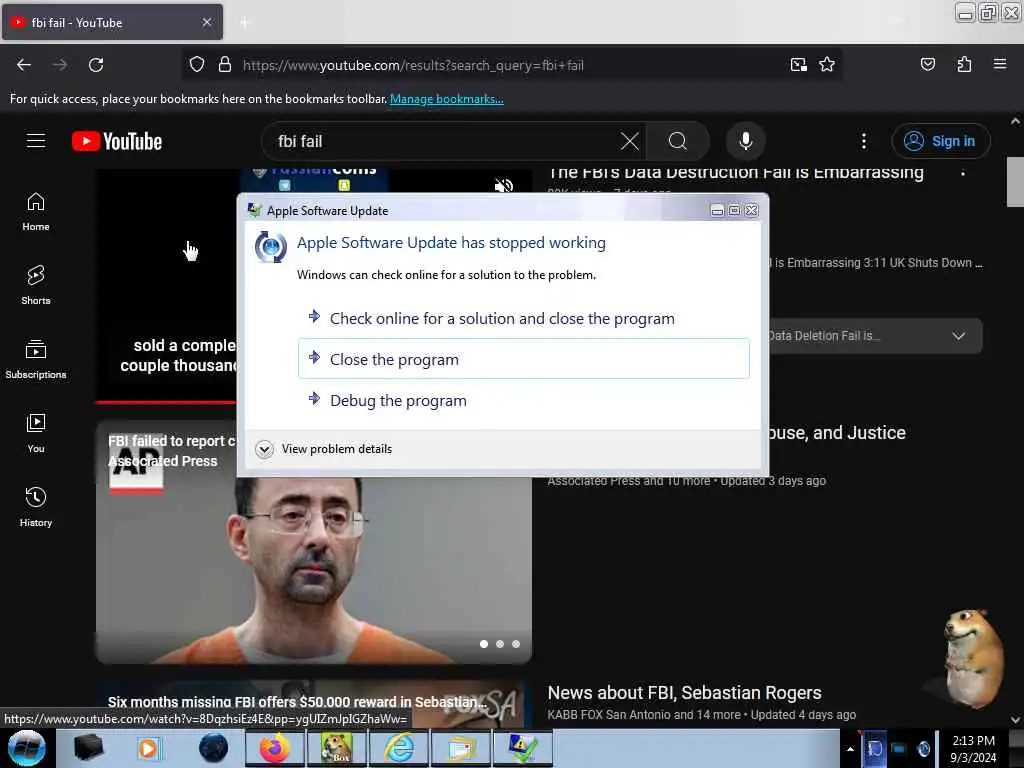The height and width of the screenshot is (768, 1024).
Task: Open video options dots beside Data Destruction title
Action: [963, 173]
